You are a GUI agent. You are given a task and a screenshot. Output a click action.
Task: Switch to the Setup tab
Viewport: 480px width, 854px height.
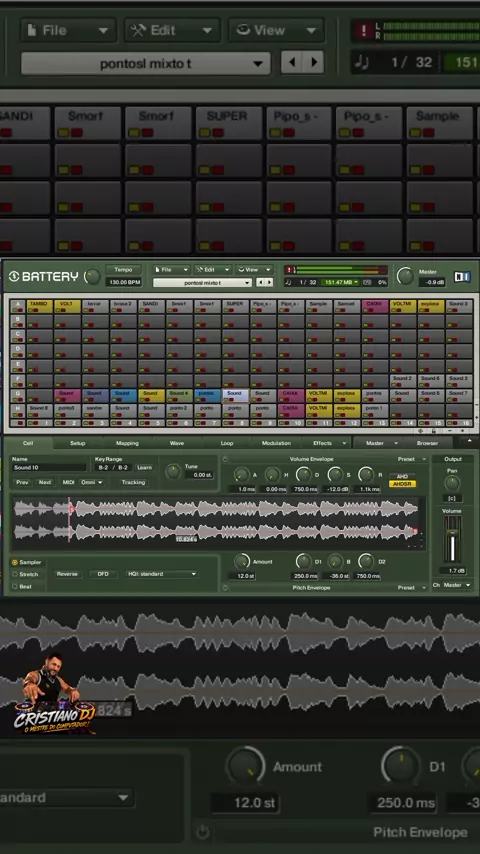tap(77, 443)
